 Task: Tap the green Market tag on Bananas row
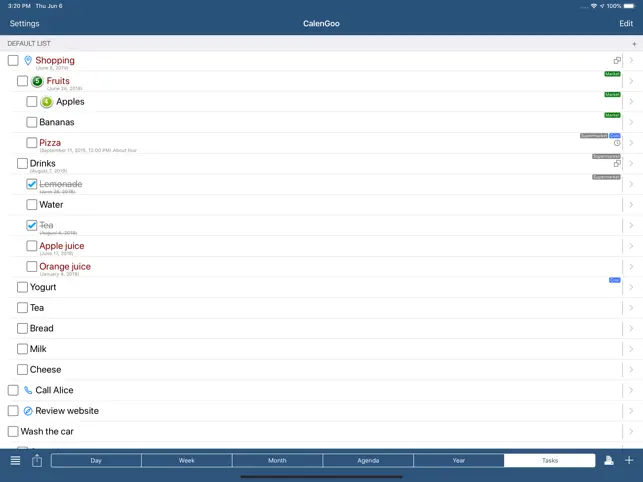pyautogui.click(x=612, y=115)
